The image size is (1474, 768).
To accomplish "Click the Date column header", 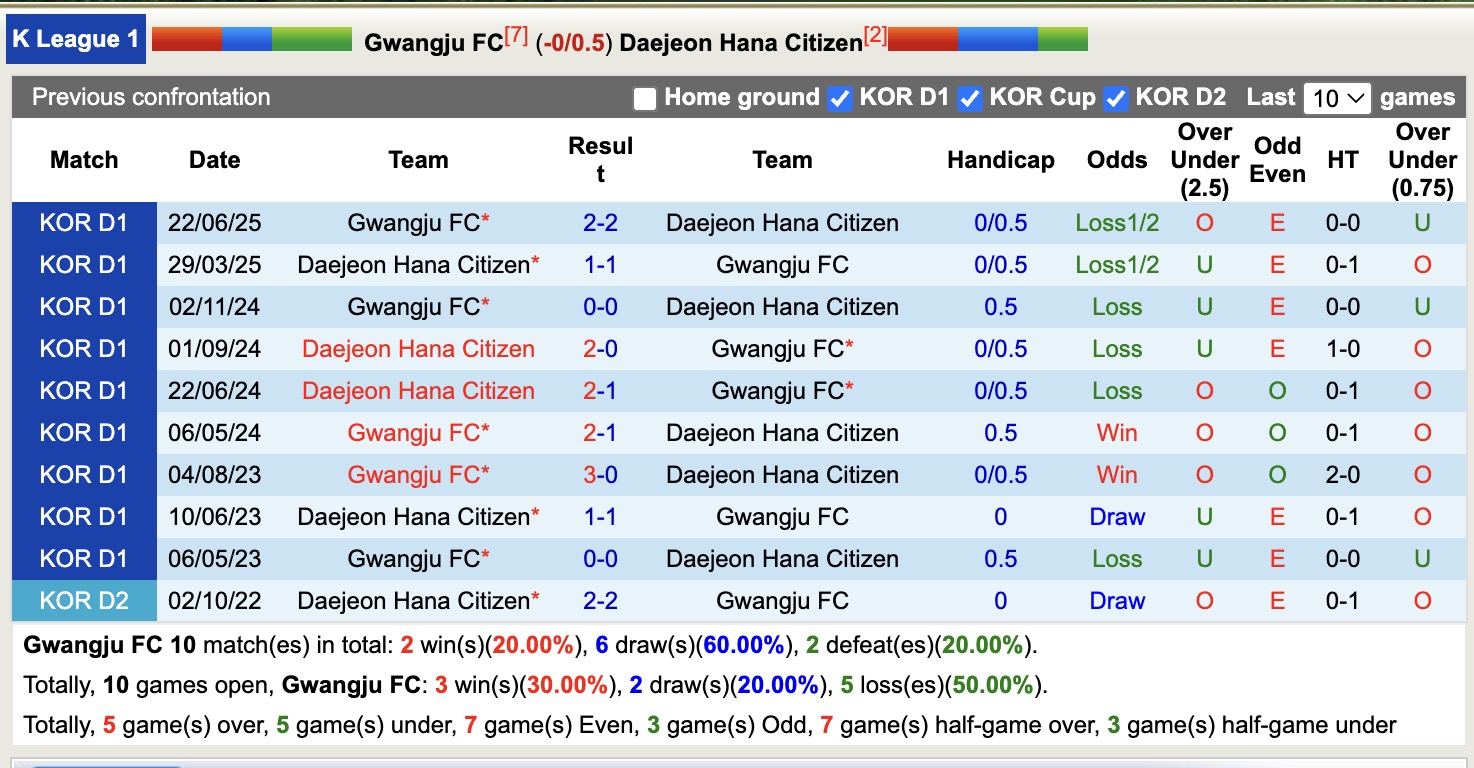I will (214, 160).
